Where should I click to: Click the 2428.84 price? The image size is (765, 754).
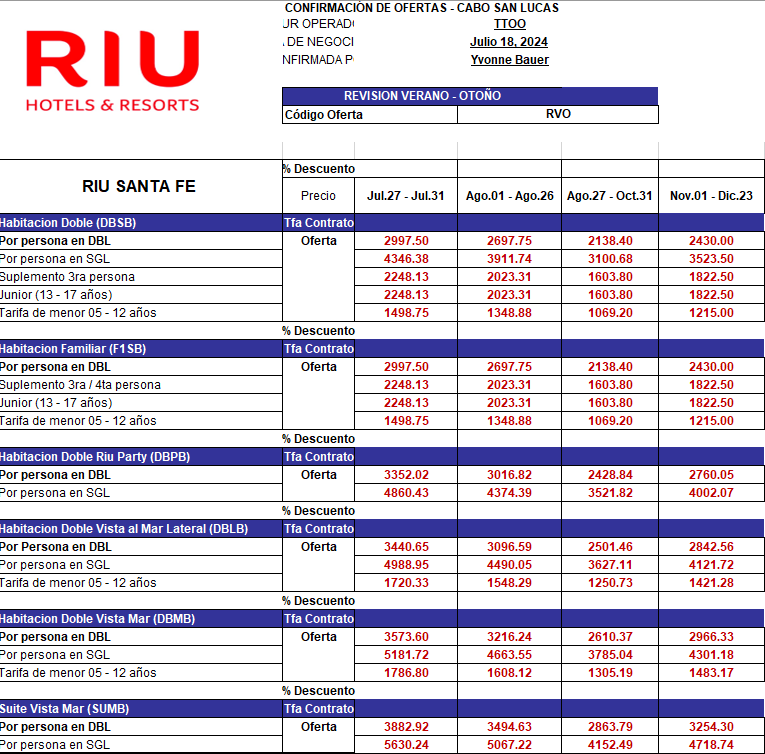point(610,475)
